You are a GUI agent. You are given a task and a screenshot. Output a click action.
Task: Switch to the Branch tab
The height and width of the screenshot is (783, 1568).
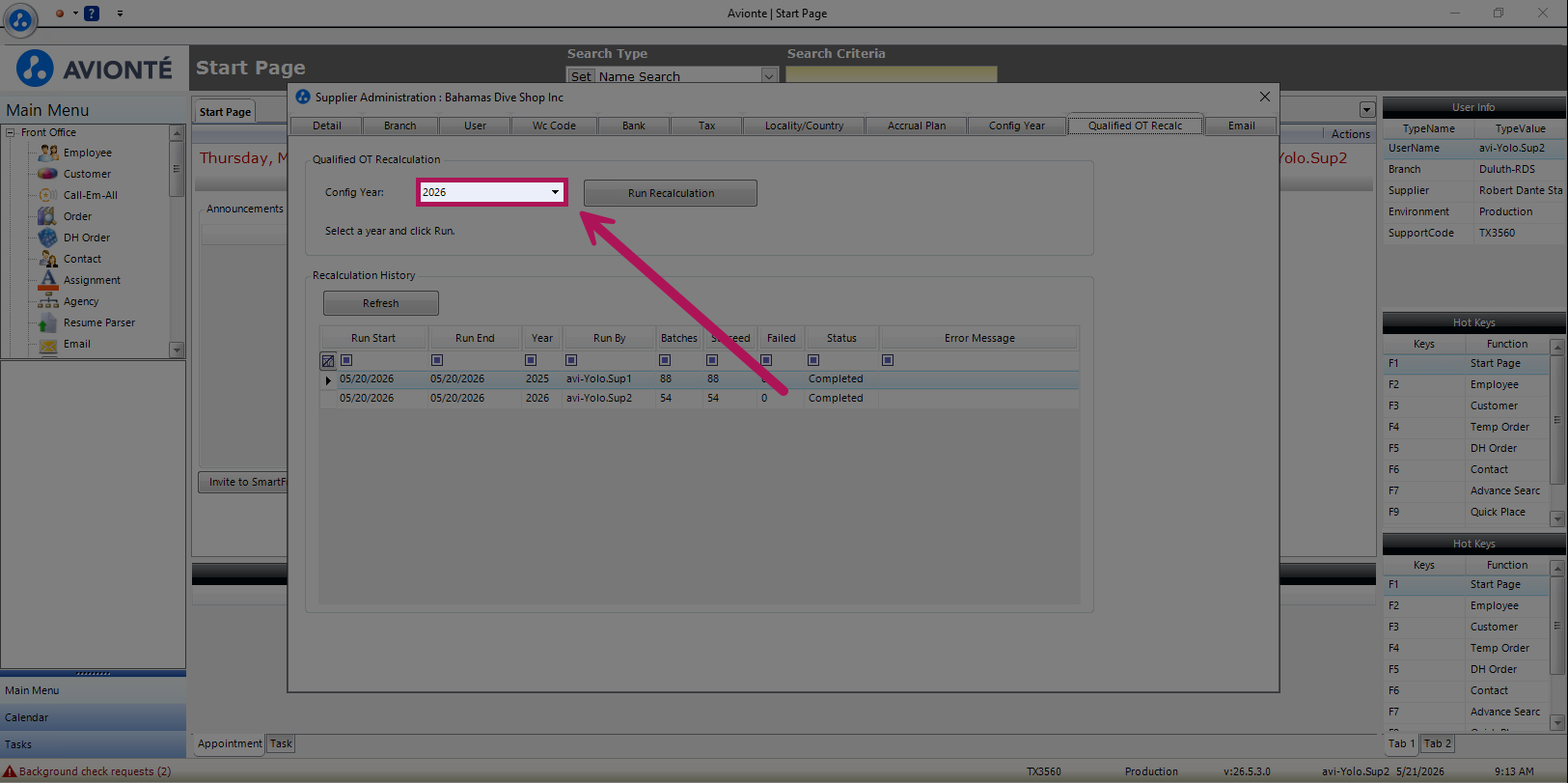[400, 126]
